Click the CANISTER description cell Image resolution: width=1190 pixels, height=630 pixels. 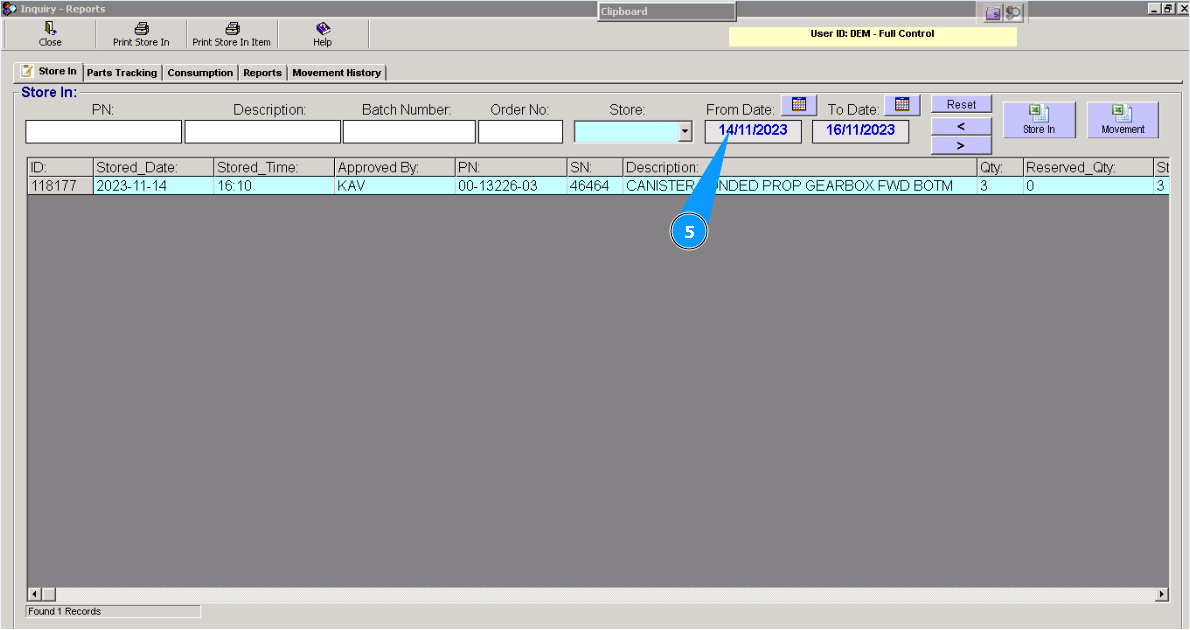click(800, 186)
